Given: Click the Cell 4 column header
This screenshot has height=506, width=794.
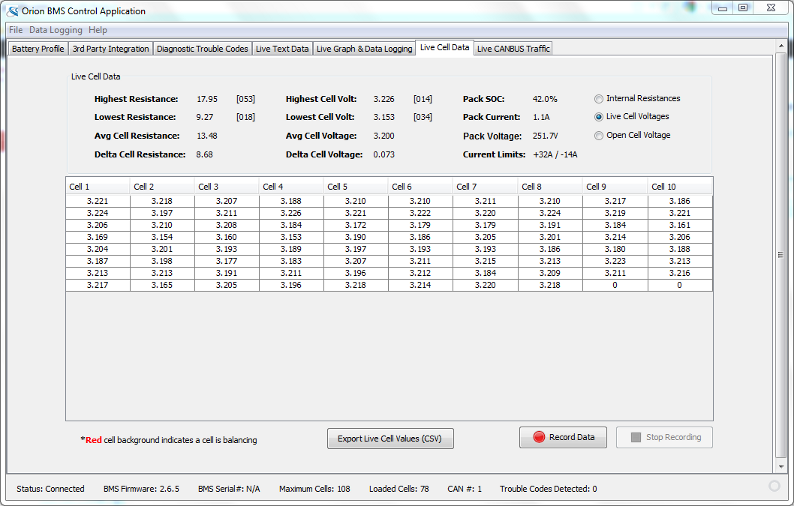Looking at the screenshot, I should (x=291, y=186).
